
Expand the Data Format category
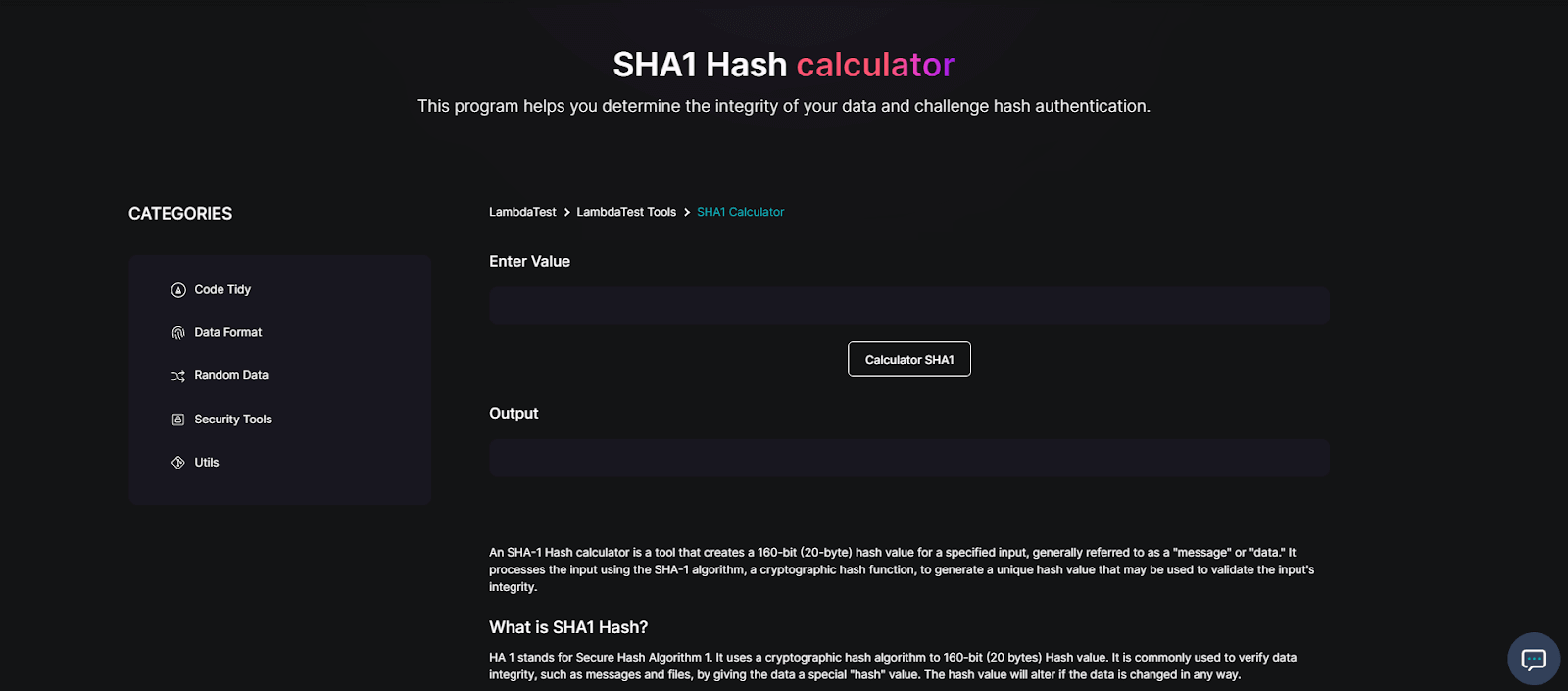coord(228,332)
